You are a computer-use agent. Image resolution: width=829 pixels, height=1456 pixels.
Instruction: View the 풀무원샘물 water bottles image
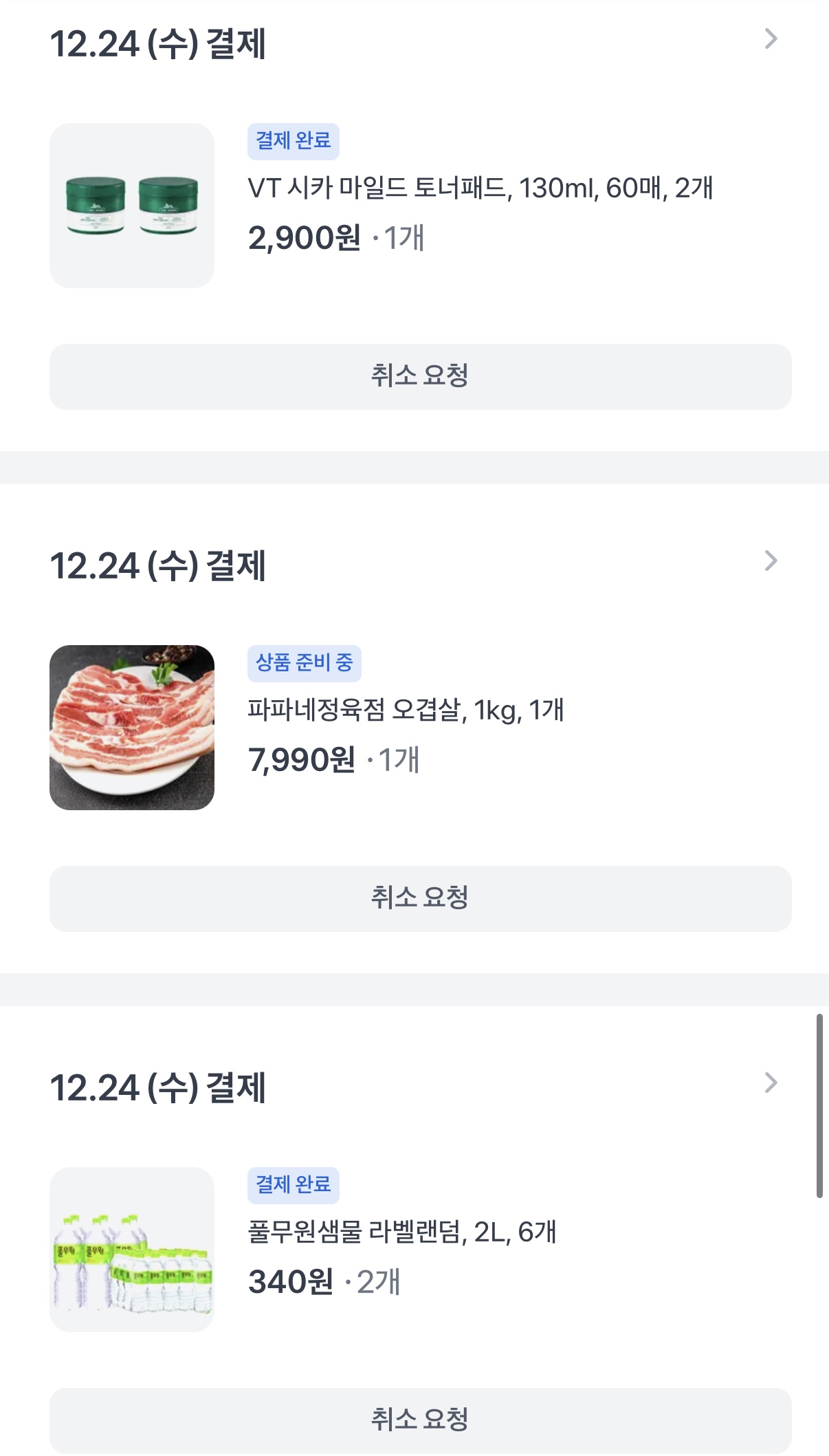(x=132, y=1250)
